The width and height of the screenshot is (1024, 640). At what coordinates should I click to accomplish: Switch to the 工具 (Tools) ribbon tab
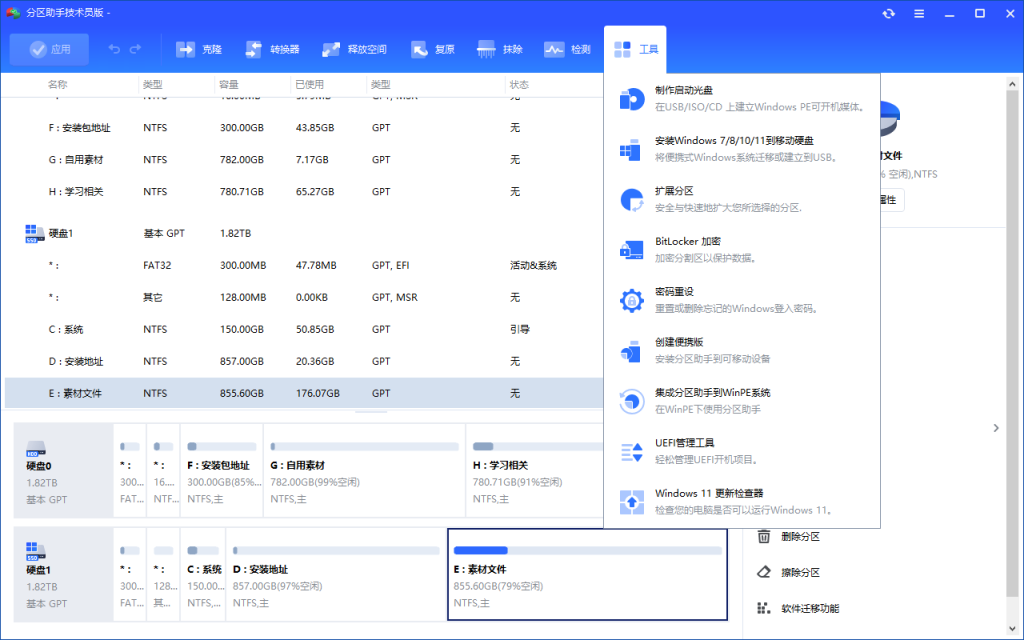click(635, 48)
